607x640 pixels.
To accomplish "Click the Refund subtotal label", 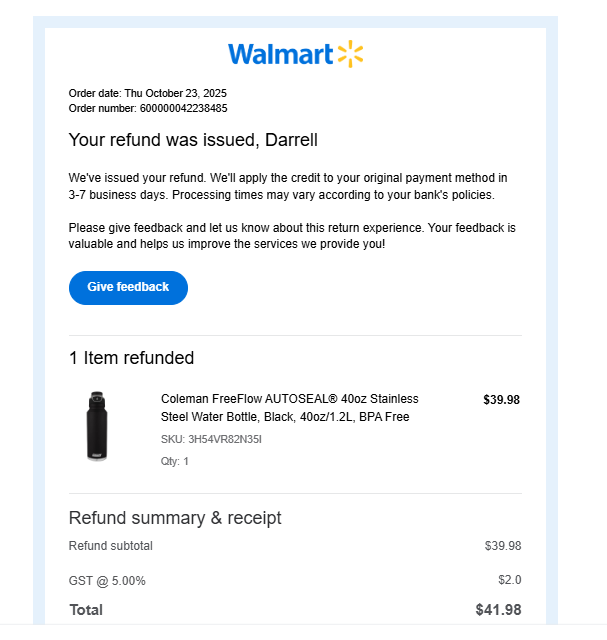I will pos(110,546).
